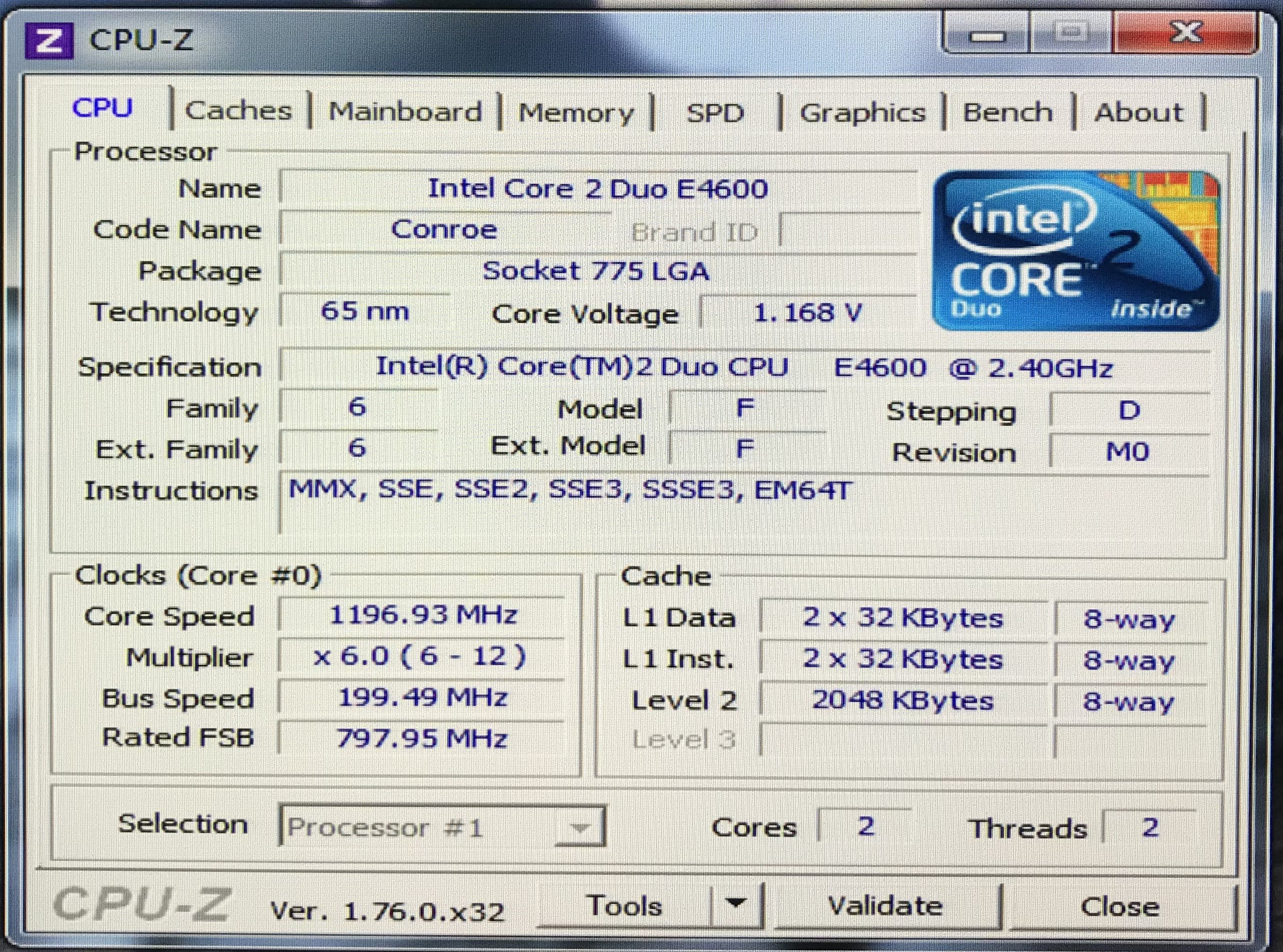Click the processor Name field
The image size is (1283, 952).
597,188
